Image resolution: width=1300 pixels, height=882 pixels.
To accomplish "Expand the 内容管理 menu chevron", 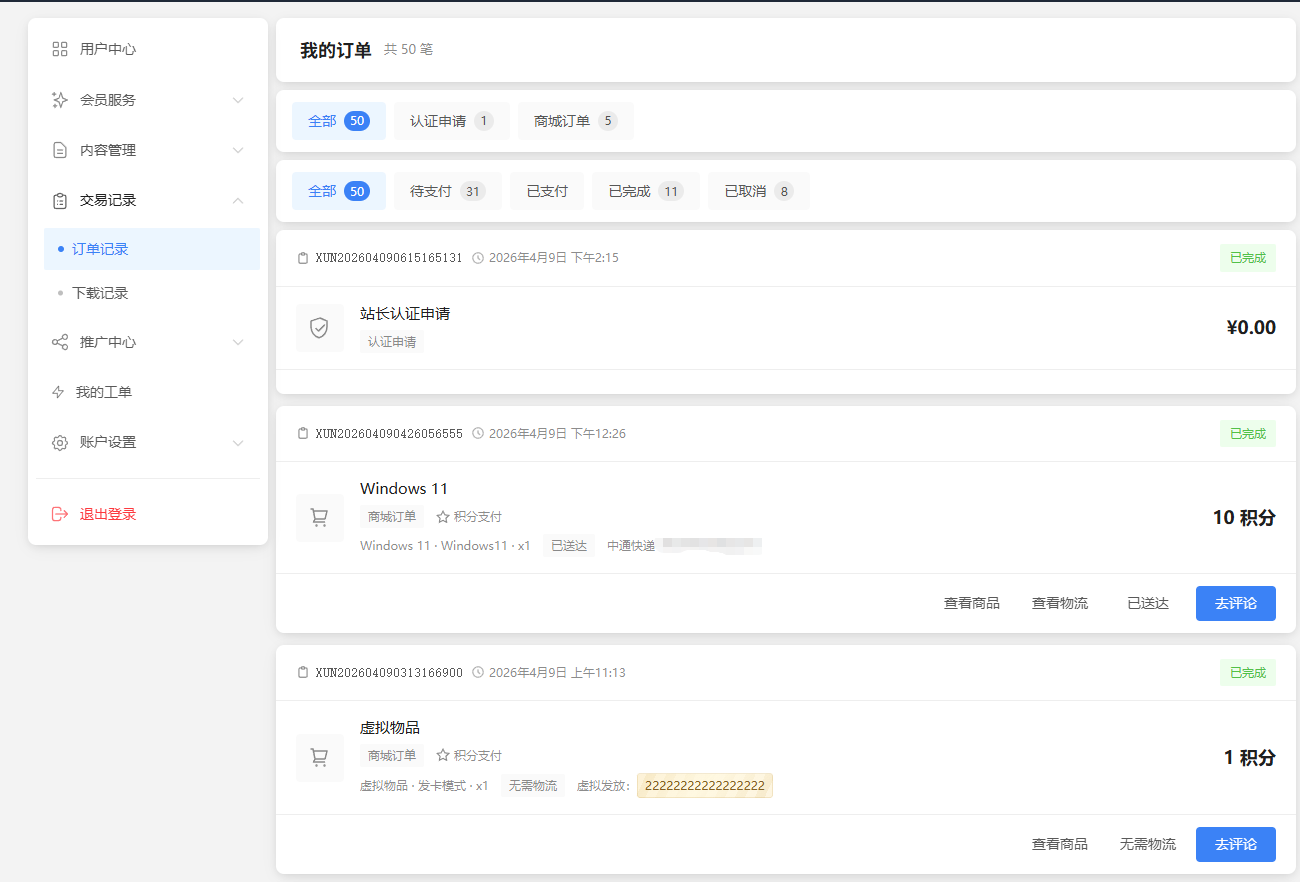I will (x=238, y=150).
